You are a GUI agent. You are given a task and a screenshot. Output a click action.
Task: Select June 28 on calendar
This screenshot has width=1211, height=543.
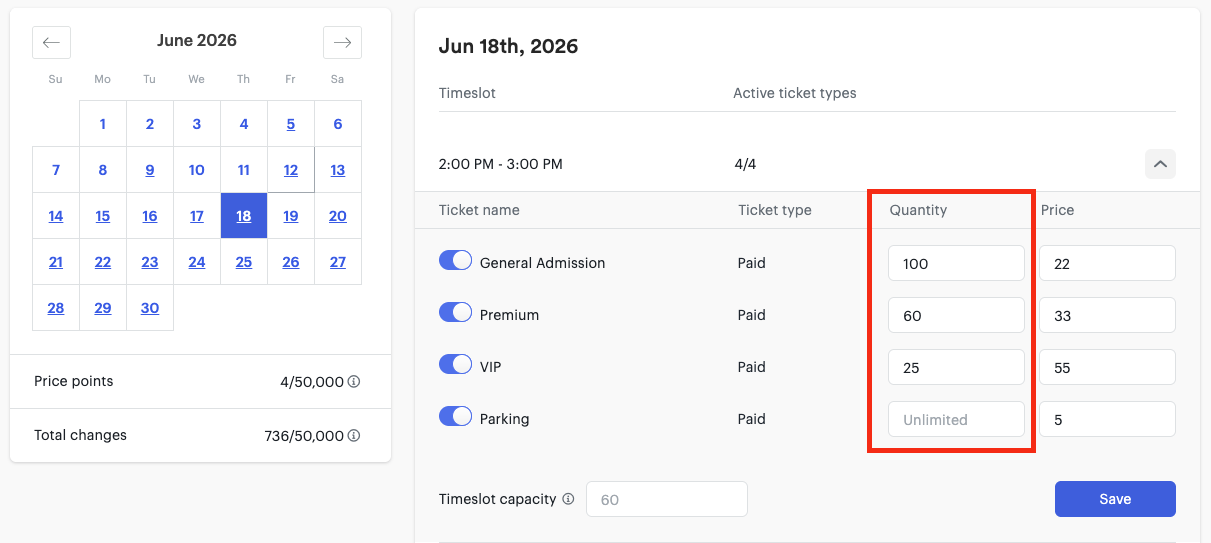(x=56, y=308)
